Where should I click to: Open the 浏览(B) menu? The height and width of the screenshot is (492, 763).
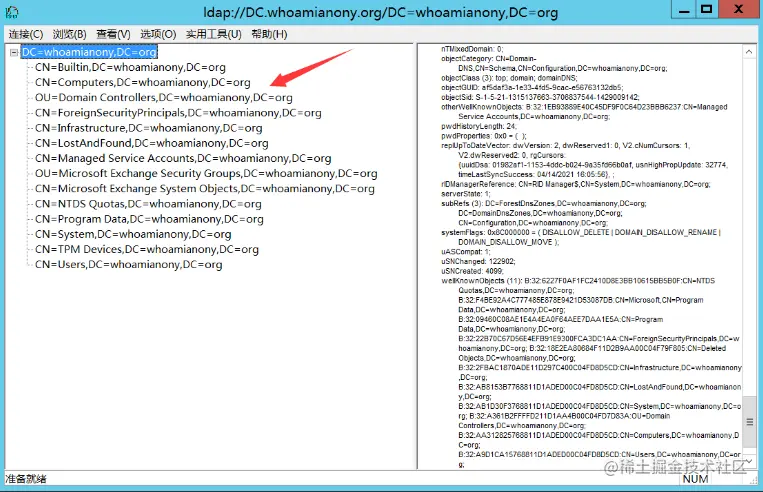coord(70,34)
